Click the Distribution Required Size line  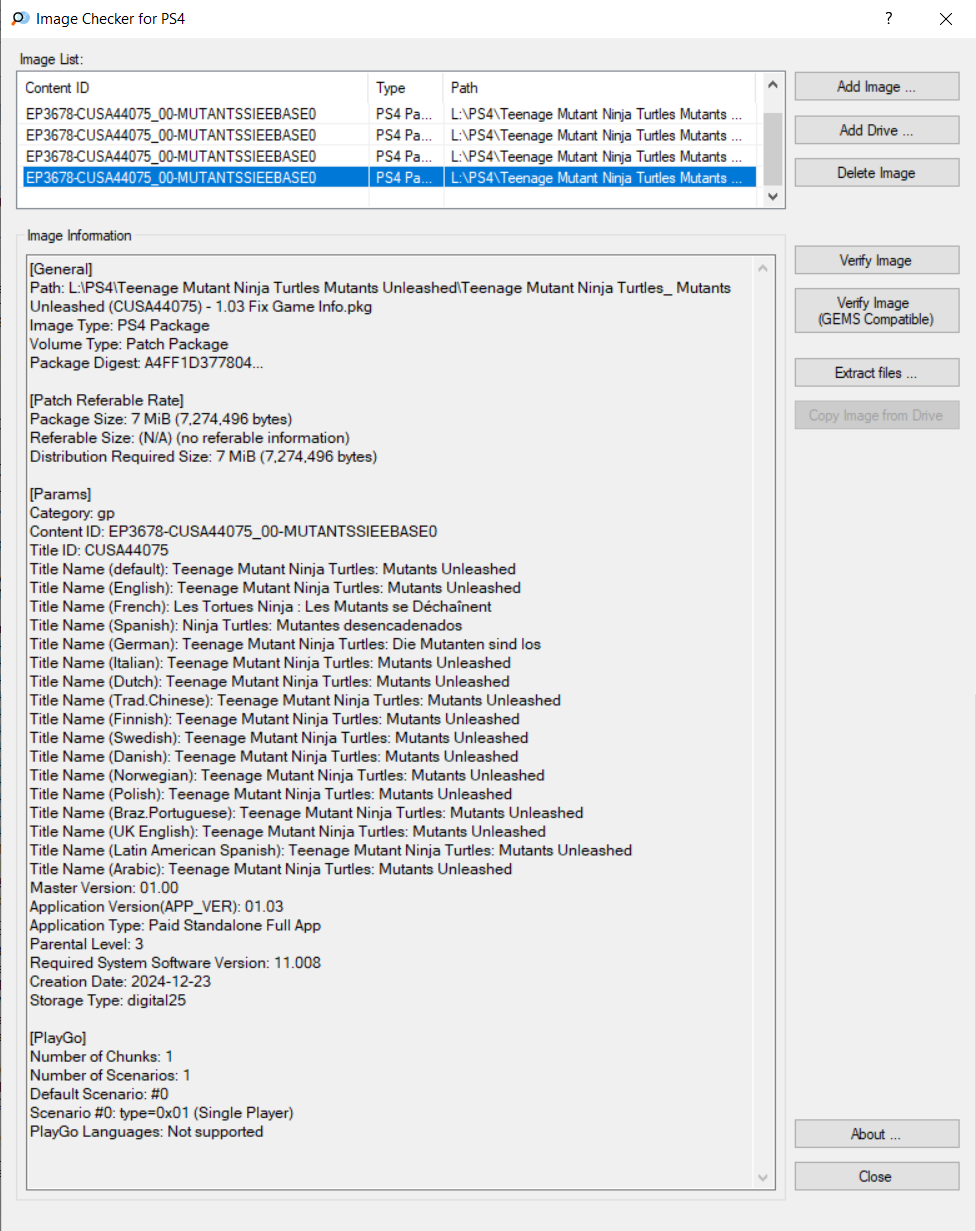click(203, 457)
